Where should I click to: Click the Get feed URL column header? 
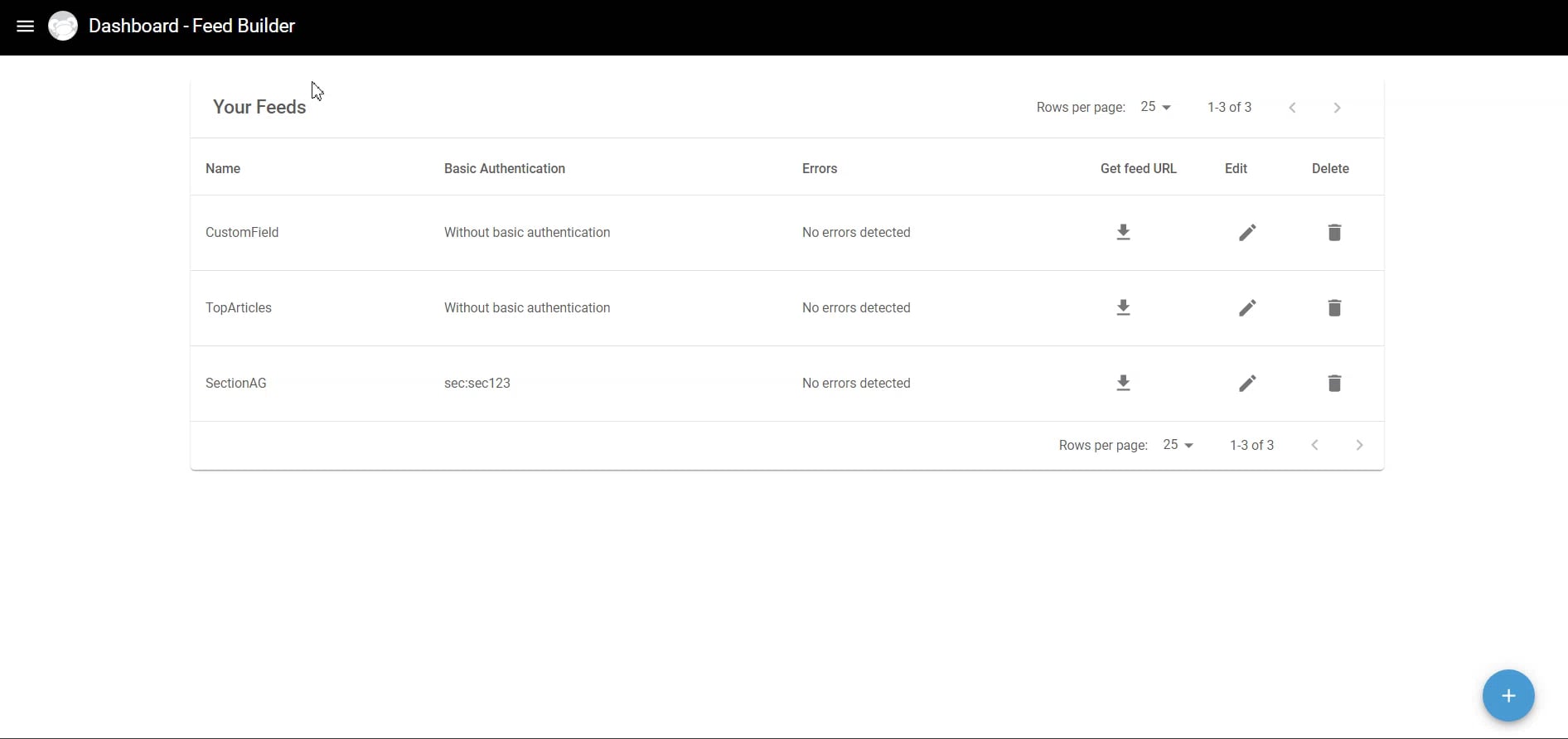pos(1139,168)
